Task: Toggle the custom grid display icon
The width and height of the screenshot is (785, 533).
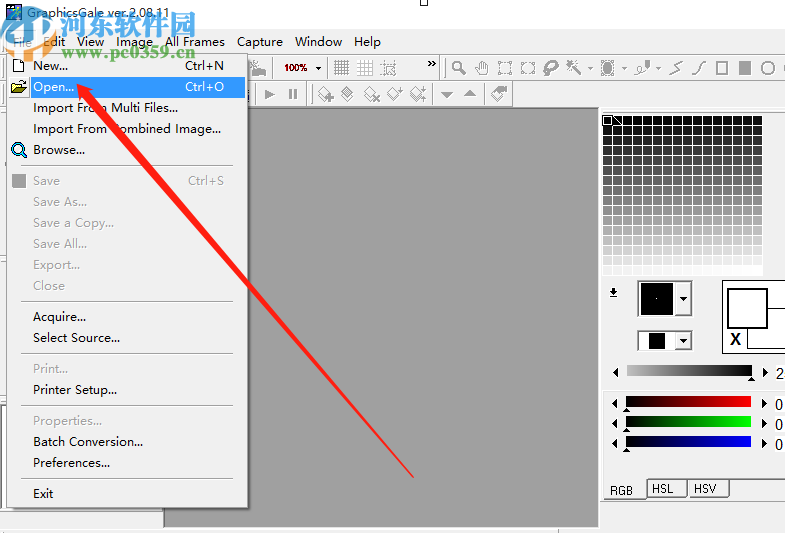Action: pyautogui.click(x=365, y=68)
